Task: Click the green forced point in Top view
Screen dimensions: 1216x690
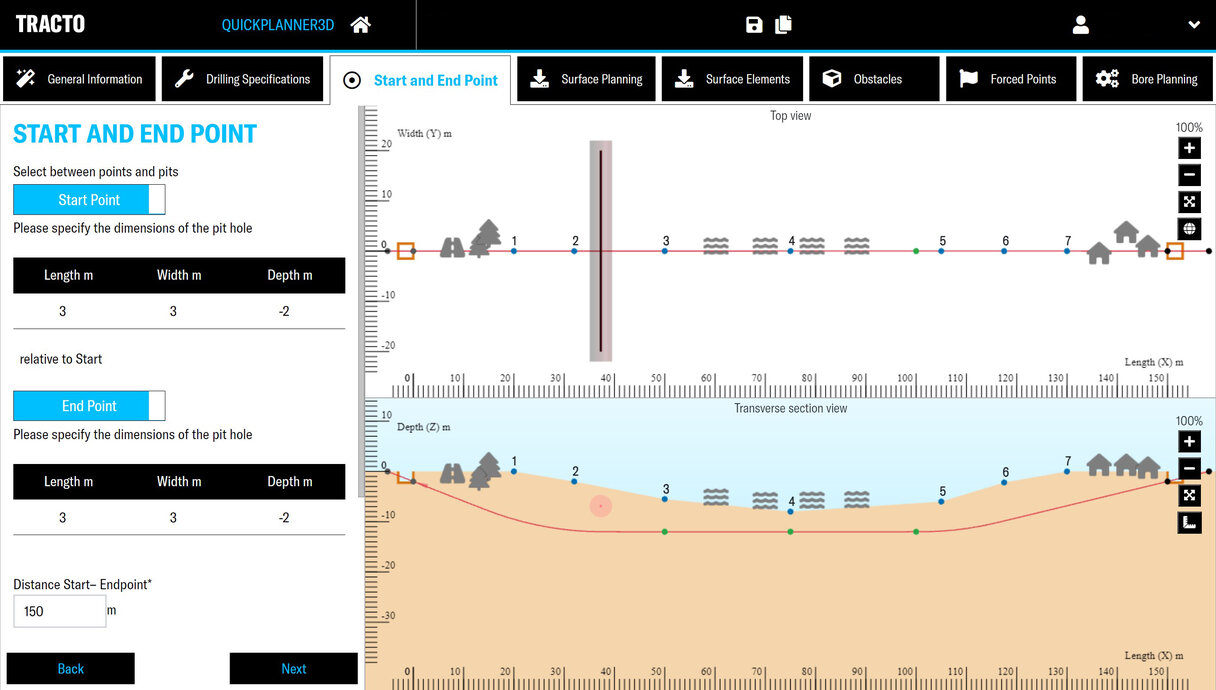Action: click(x=916, y=251)
